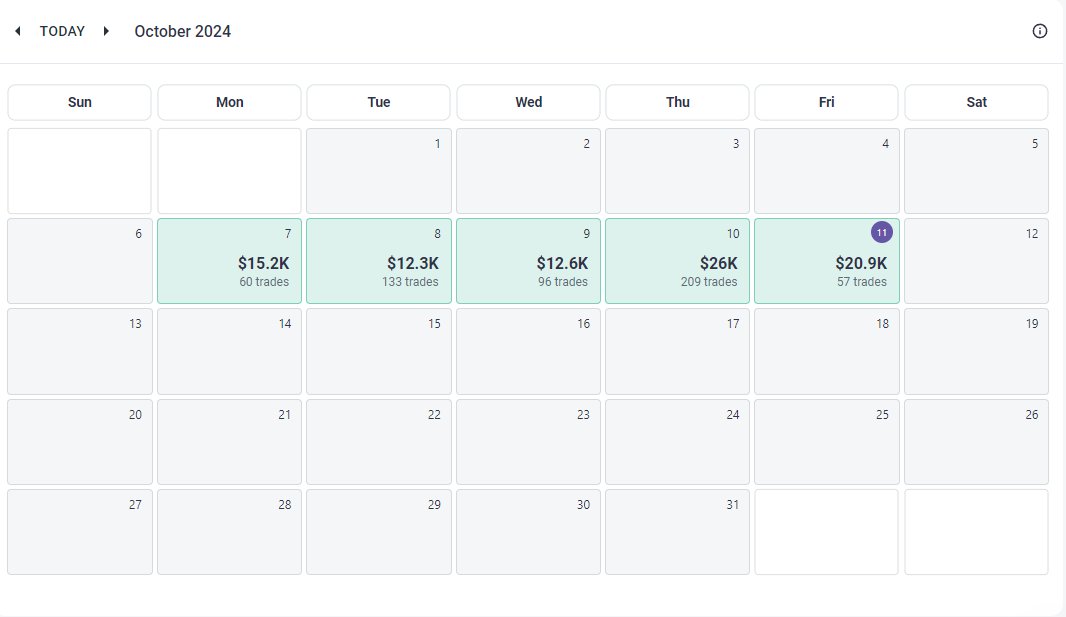
Task: Advance to next month with right arrow
Action: (106, 31)
